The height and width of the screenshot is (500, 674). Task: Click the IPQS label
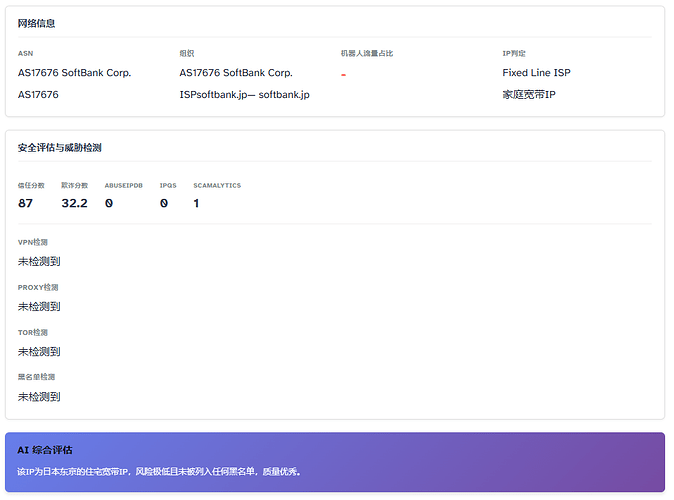168,186
